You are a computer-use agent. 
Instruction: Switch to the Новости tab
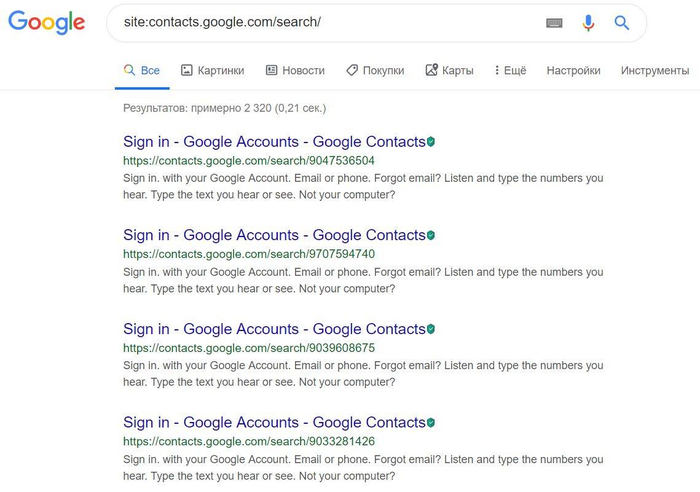coord(295,71)
